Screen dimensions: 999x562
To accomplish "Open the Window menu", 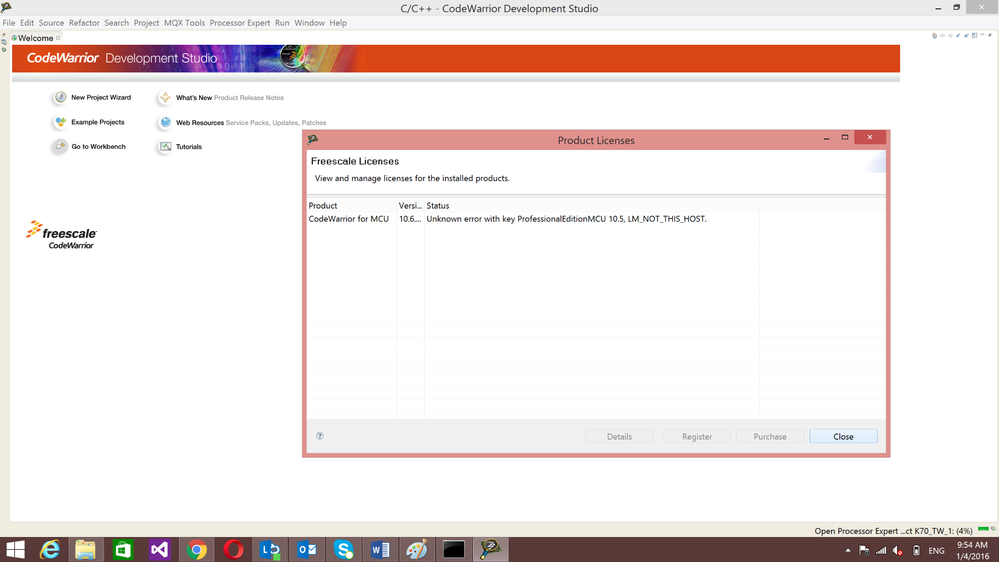I will click(309, 23).
